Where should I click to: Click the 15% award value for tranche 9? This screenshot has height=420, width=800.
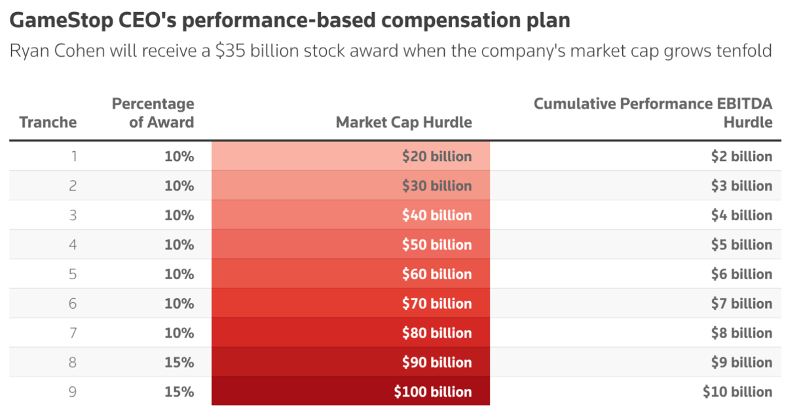(x=179, y=391)
